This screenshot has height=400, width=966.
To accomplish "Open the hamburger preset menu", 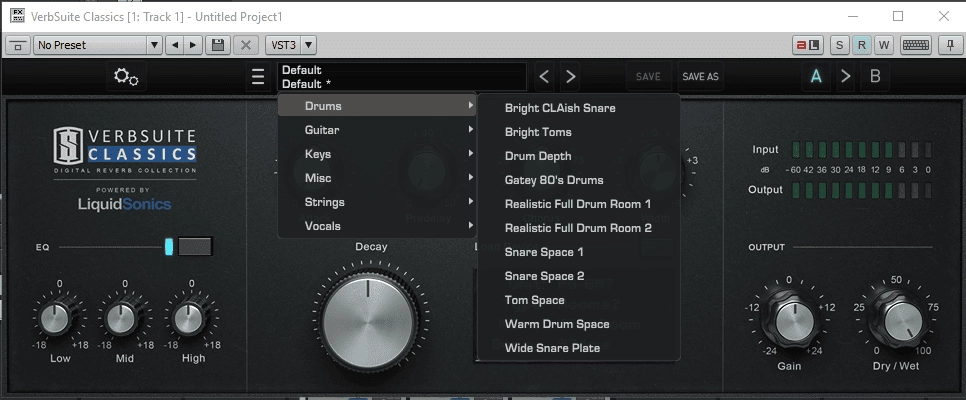I will (x=258, y=77).
